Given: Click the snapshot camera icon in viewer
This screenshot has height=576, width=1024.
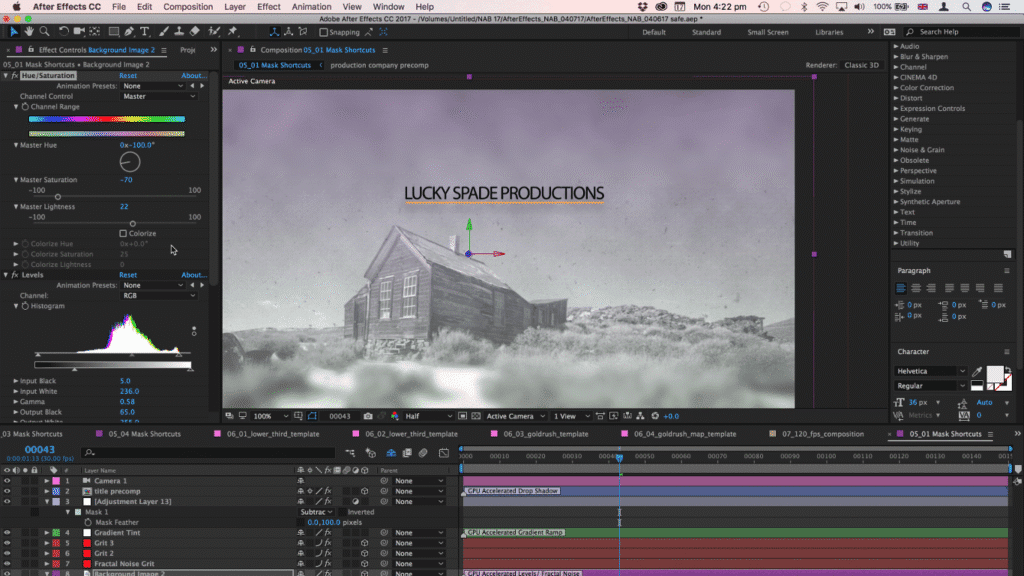Looking at the screenshot, I should tap(369, 416).
